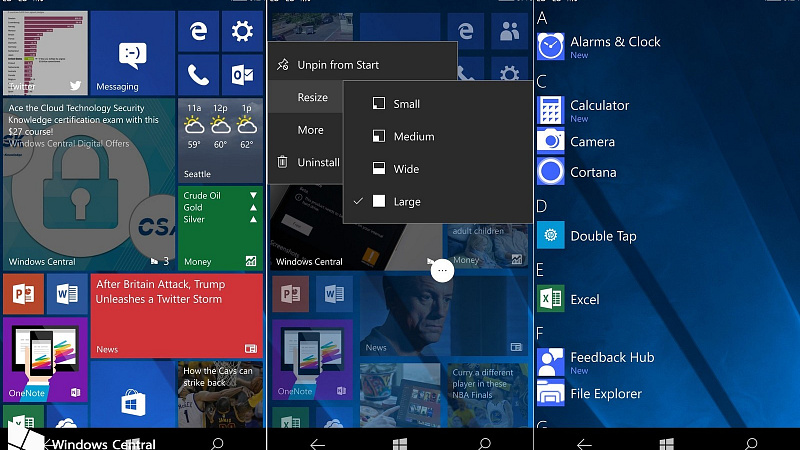Screen dimensions: 800x450
Task: Open Alarms & Clock from the app list
Action: (x=599, y=46)
